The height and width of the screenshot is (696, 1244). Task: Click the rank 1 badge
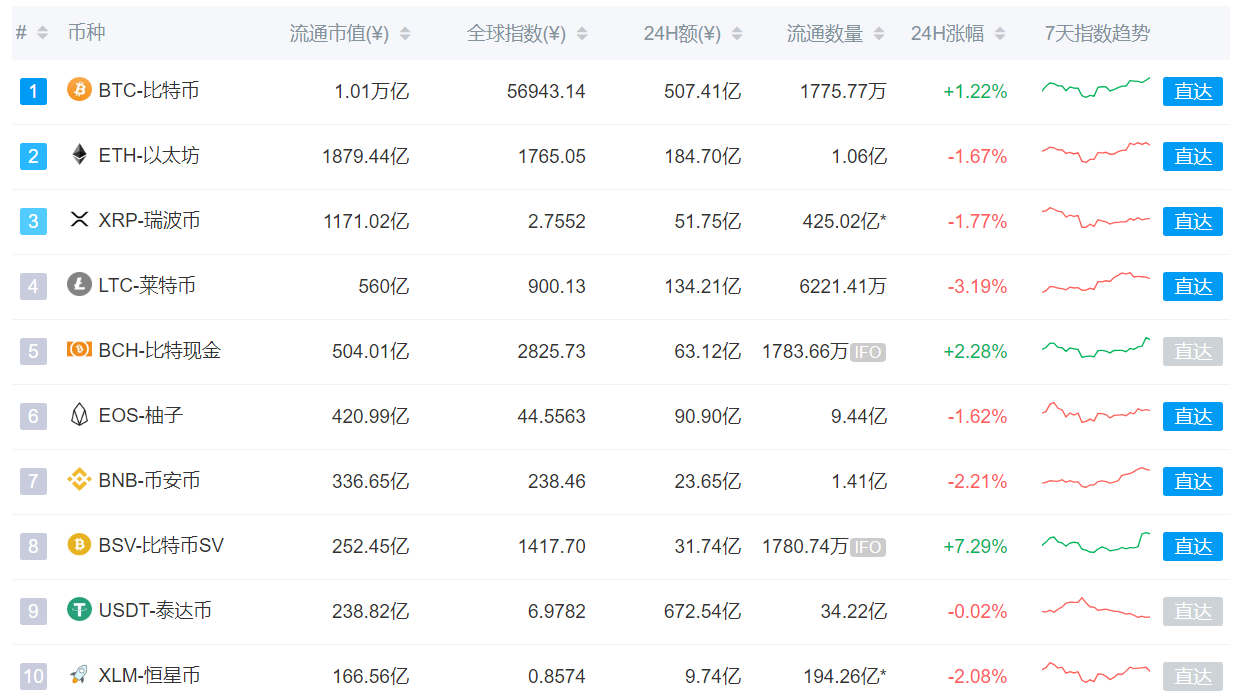tap(33, 92)
